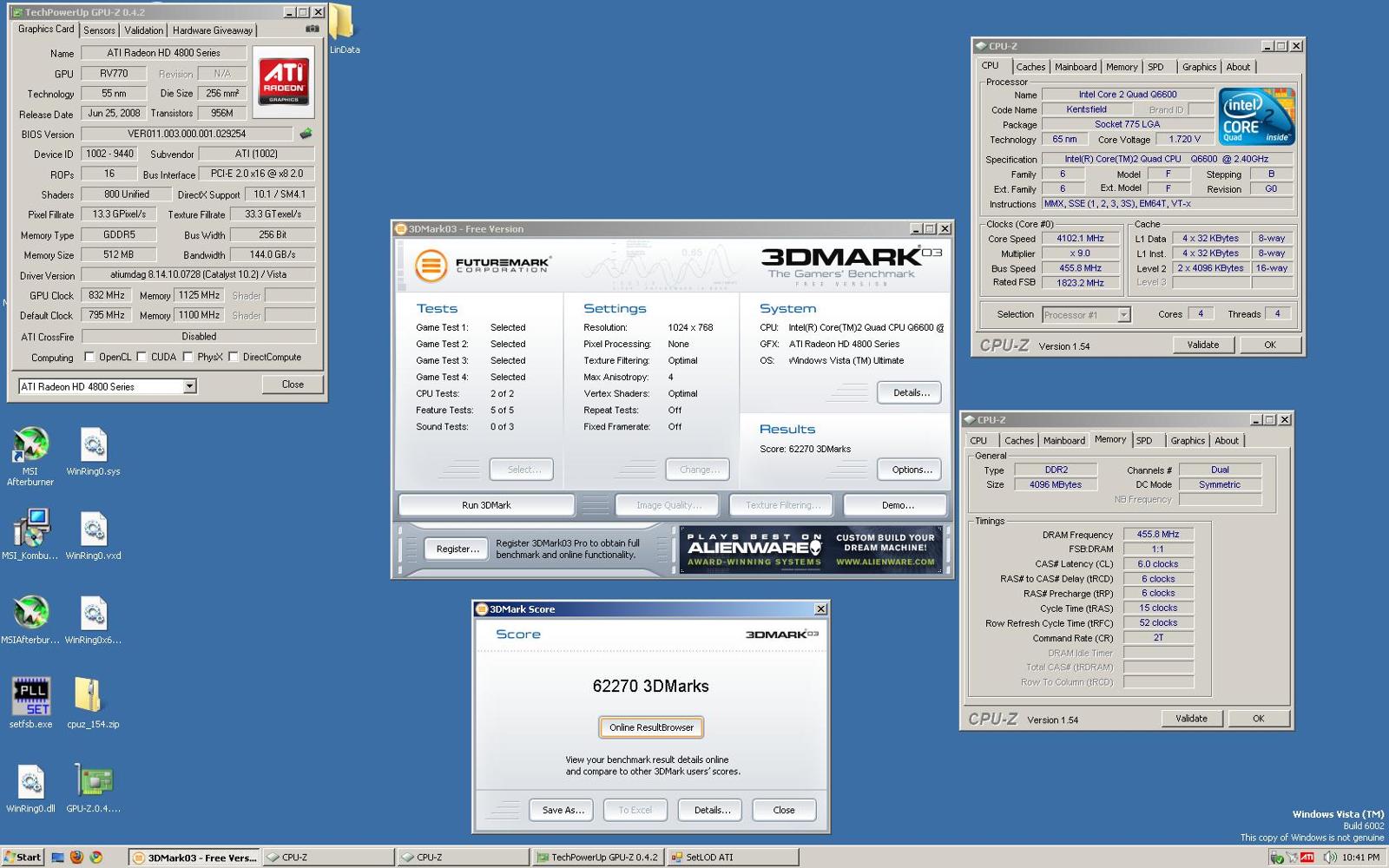Launch Firefox from the quick launch bar
Screen dimensions: 1389x868
click(x=76, y=858)
